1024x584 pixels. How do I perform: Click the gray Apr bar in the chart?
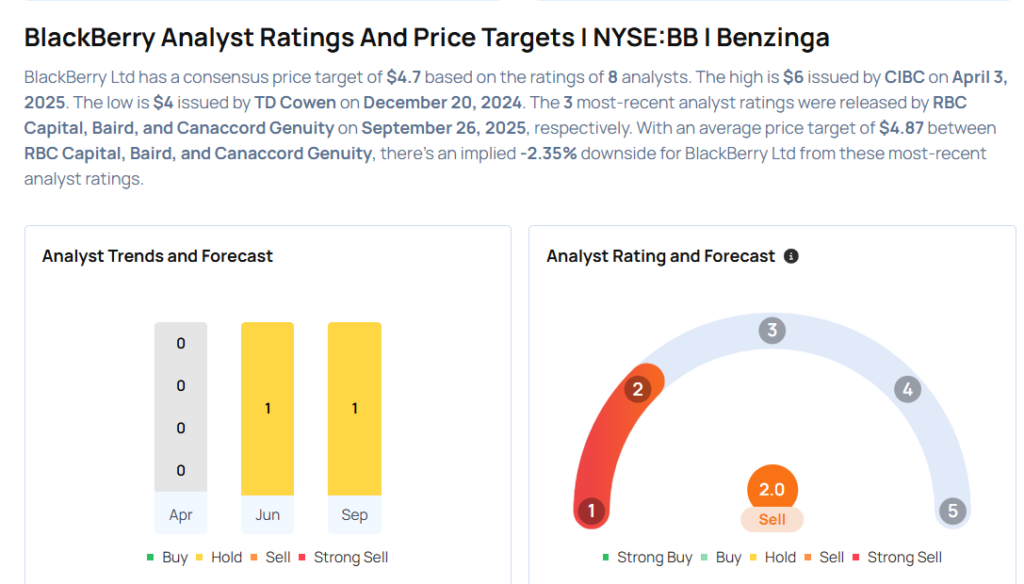pyautogui.click(x=181, y=408)
